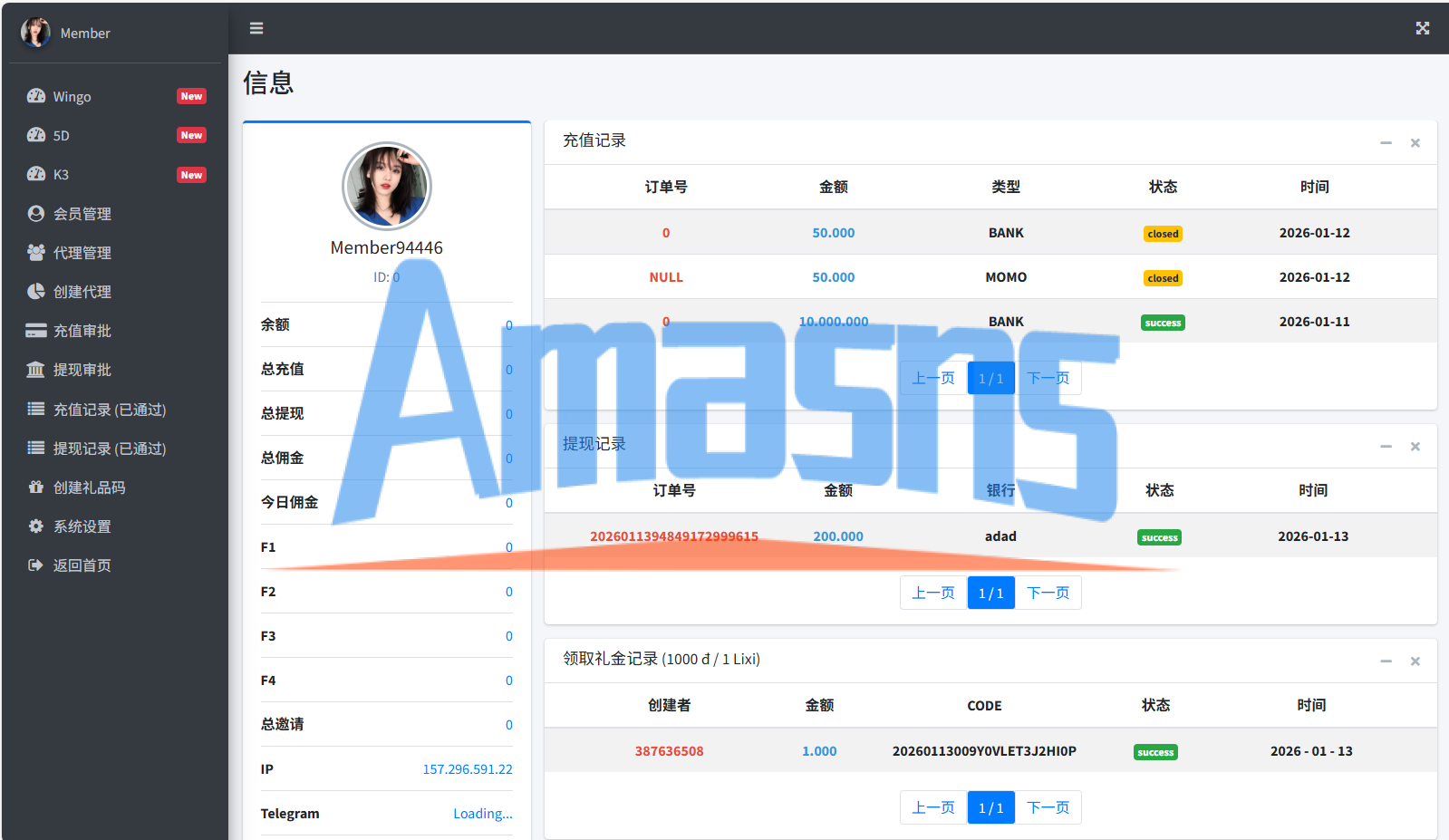Screen dimensions: 1449x840
Task: Collapse the 充值记录 card
Action: click(1386, 143)
